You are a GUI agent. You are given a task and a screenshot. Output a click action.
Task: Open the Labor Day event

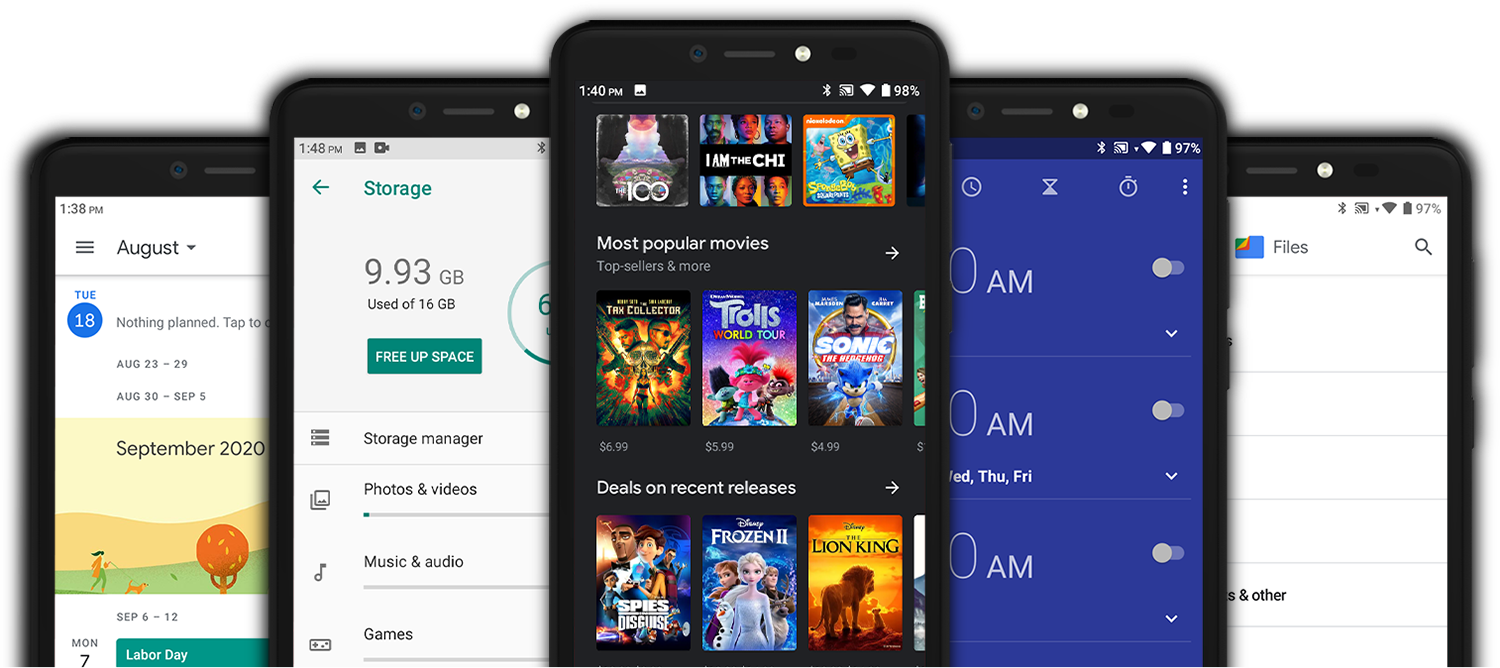pyautogui.click(x=192, y=654)
